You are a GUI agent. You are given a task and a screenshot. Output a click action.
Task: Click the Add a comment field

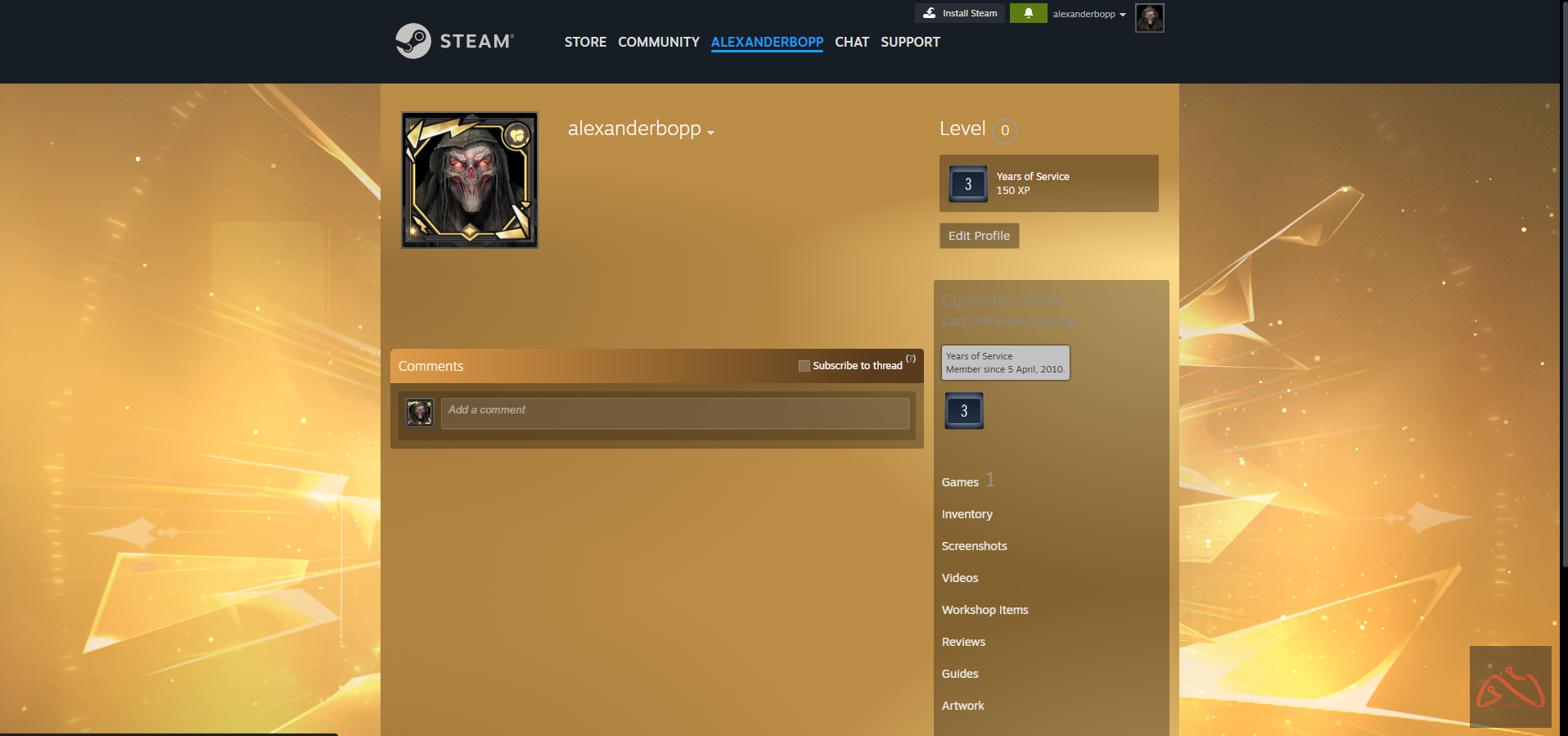[x=674, y=413]
